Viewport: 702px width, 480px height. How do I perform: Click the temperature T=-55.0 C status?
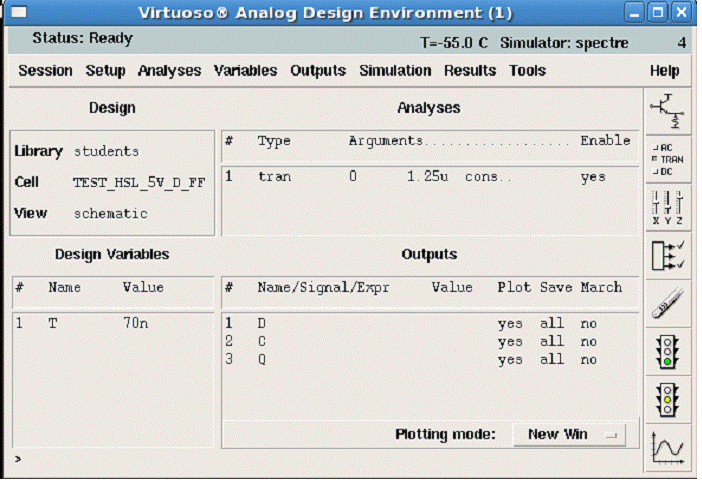[454, 43]
